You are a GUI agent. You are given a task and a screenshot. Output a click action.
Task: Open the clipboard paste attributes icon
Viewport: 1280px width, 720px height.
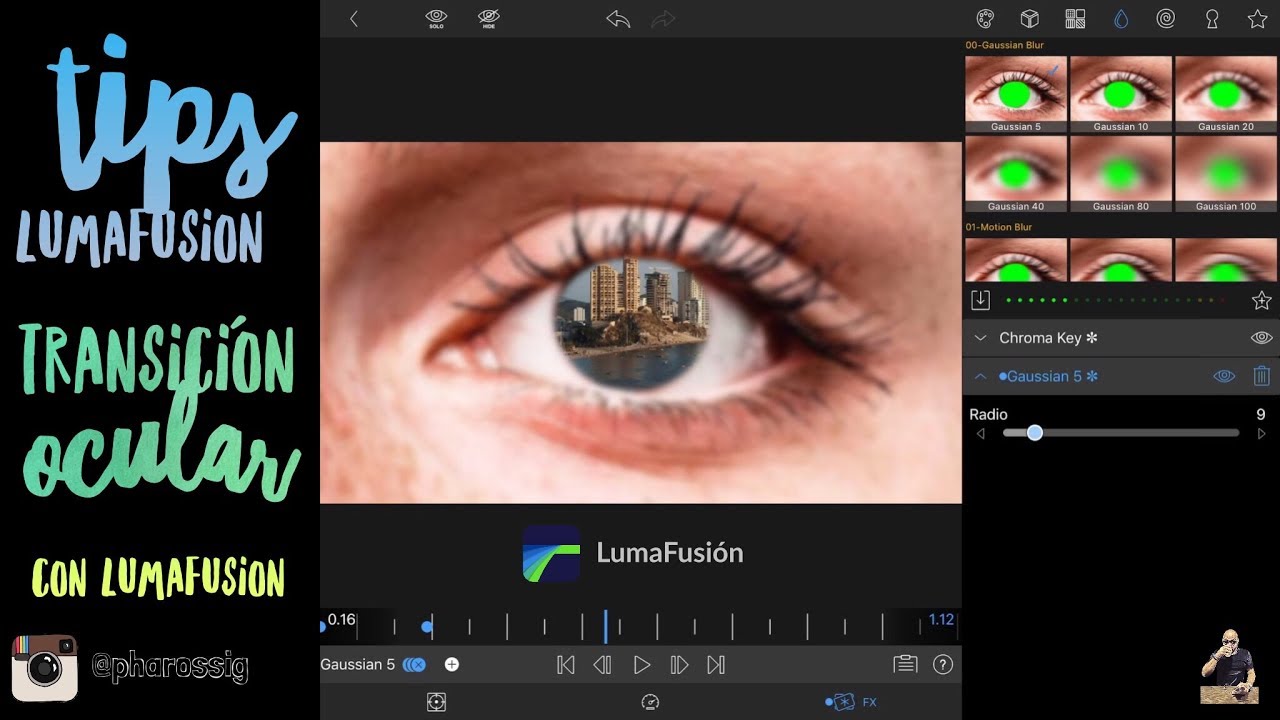[x=905, y=664]
